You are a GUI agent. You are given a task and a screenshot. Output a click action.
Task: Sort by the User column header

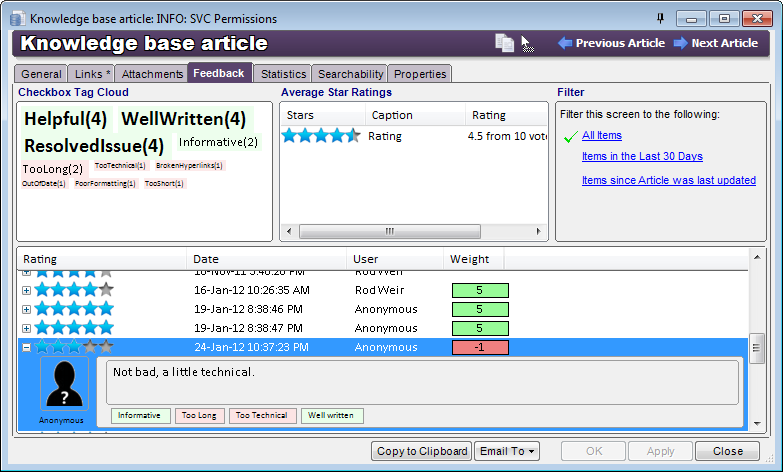(x=395, y=259)
